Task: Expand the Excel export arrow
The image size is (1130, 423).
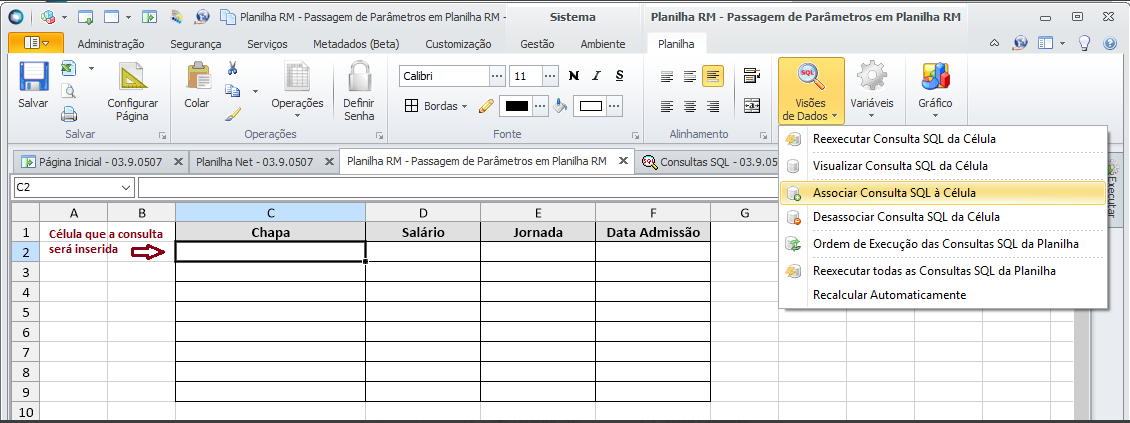Action: [x=92, y=68]
